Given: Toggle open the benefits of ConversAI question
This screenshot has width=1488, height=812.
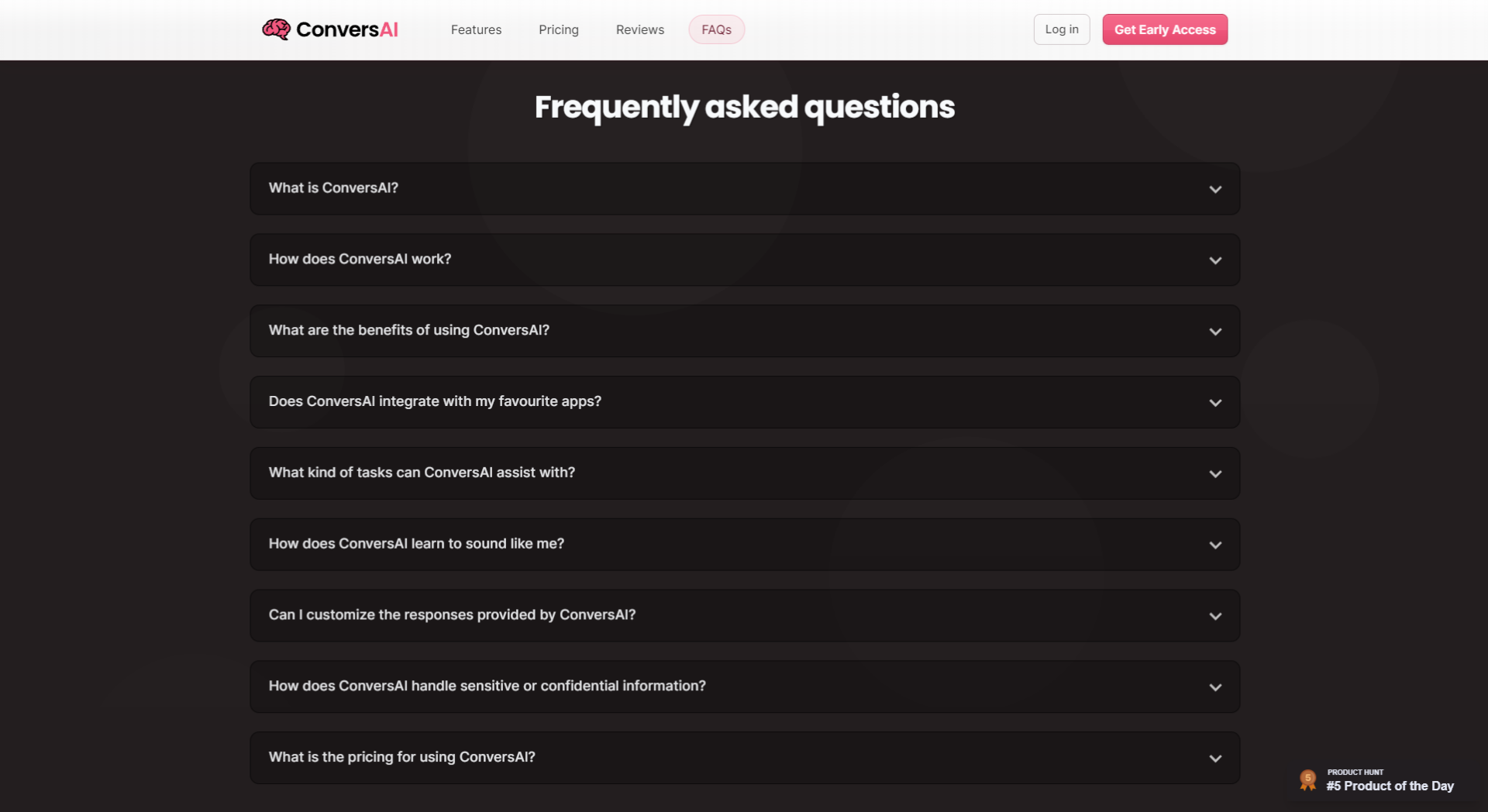Looking at the screenshot, I should [x=1215, y=332].
